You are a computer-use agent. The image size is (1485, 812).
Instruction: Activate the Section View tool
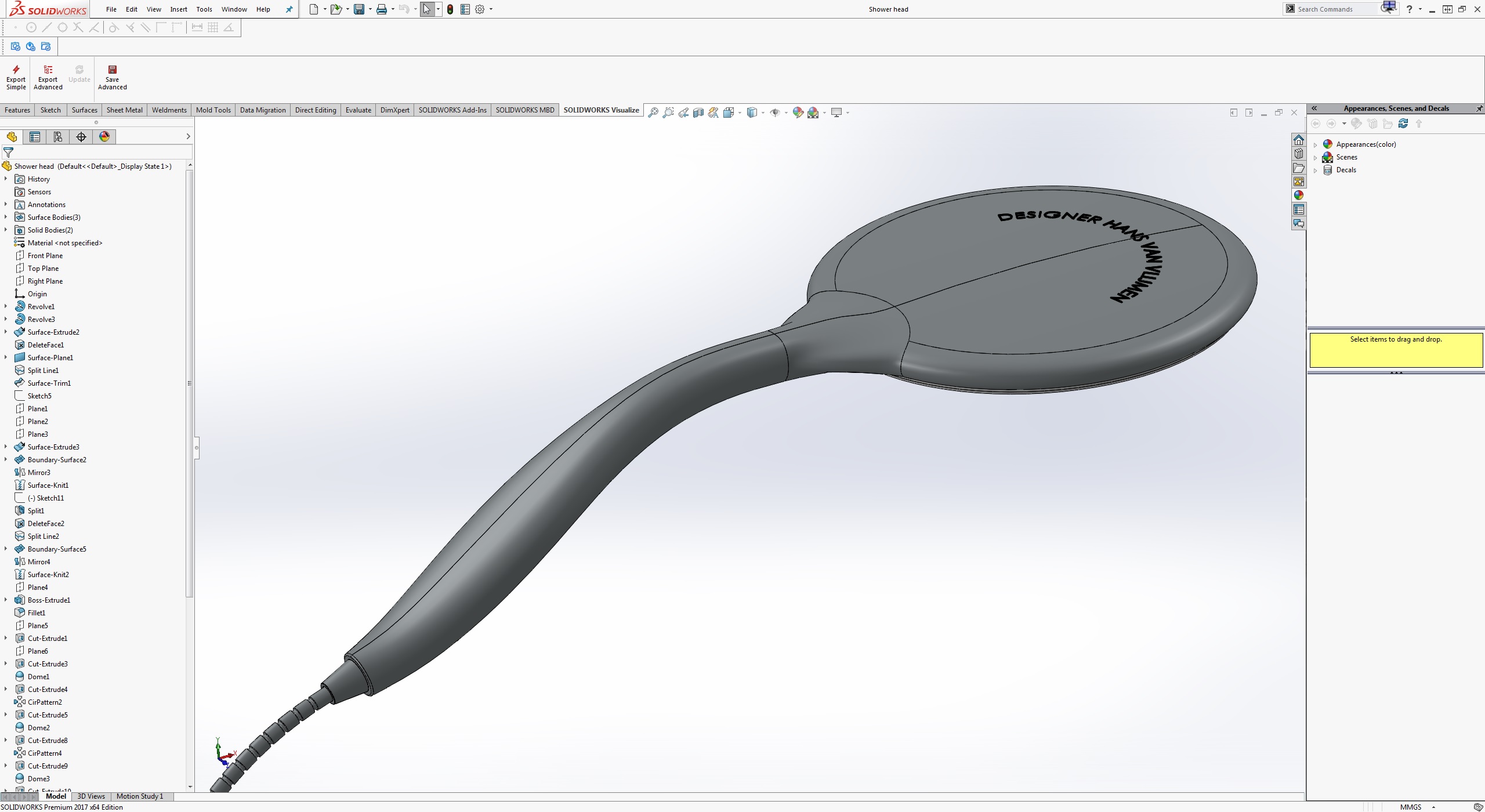tap(698, 113)
